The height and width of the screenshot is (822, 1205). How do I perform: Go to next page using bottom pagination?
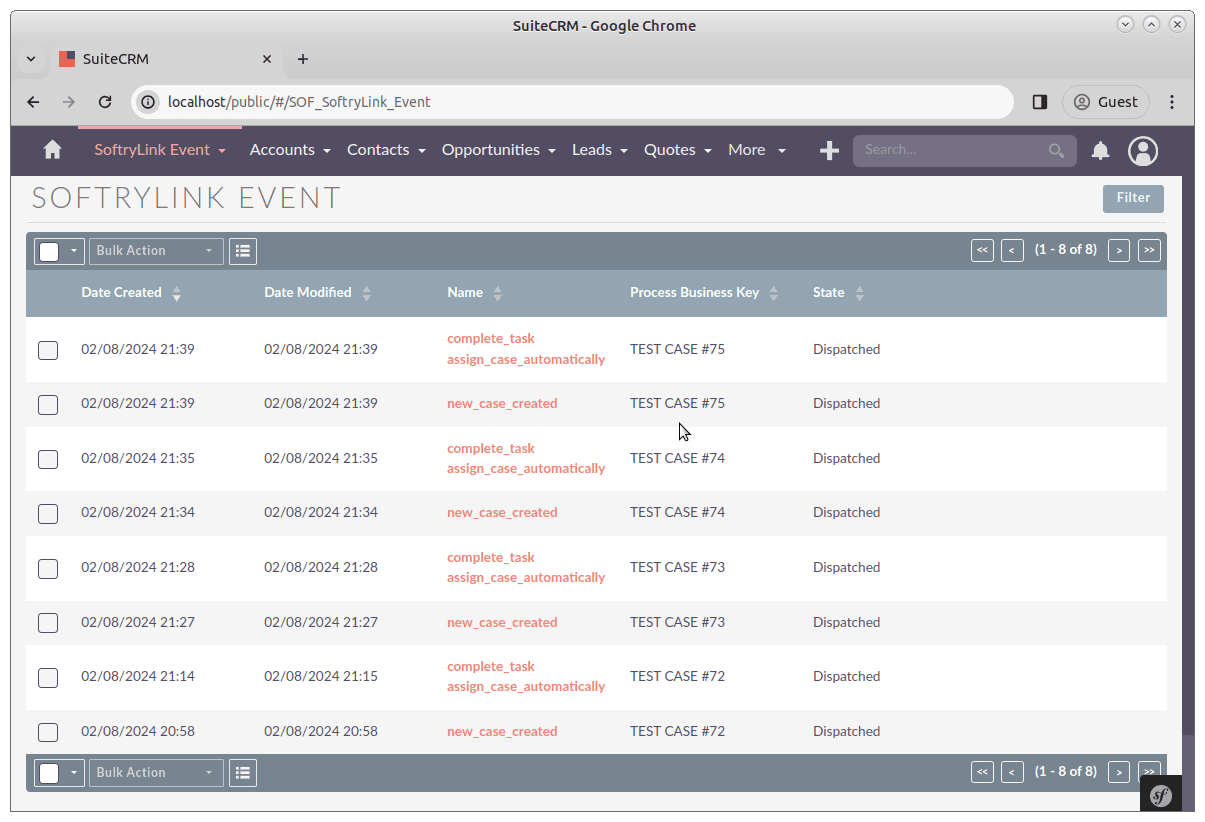[1119, 772]
